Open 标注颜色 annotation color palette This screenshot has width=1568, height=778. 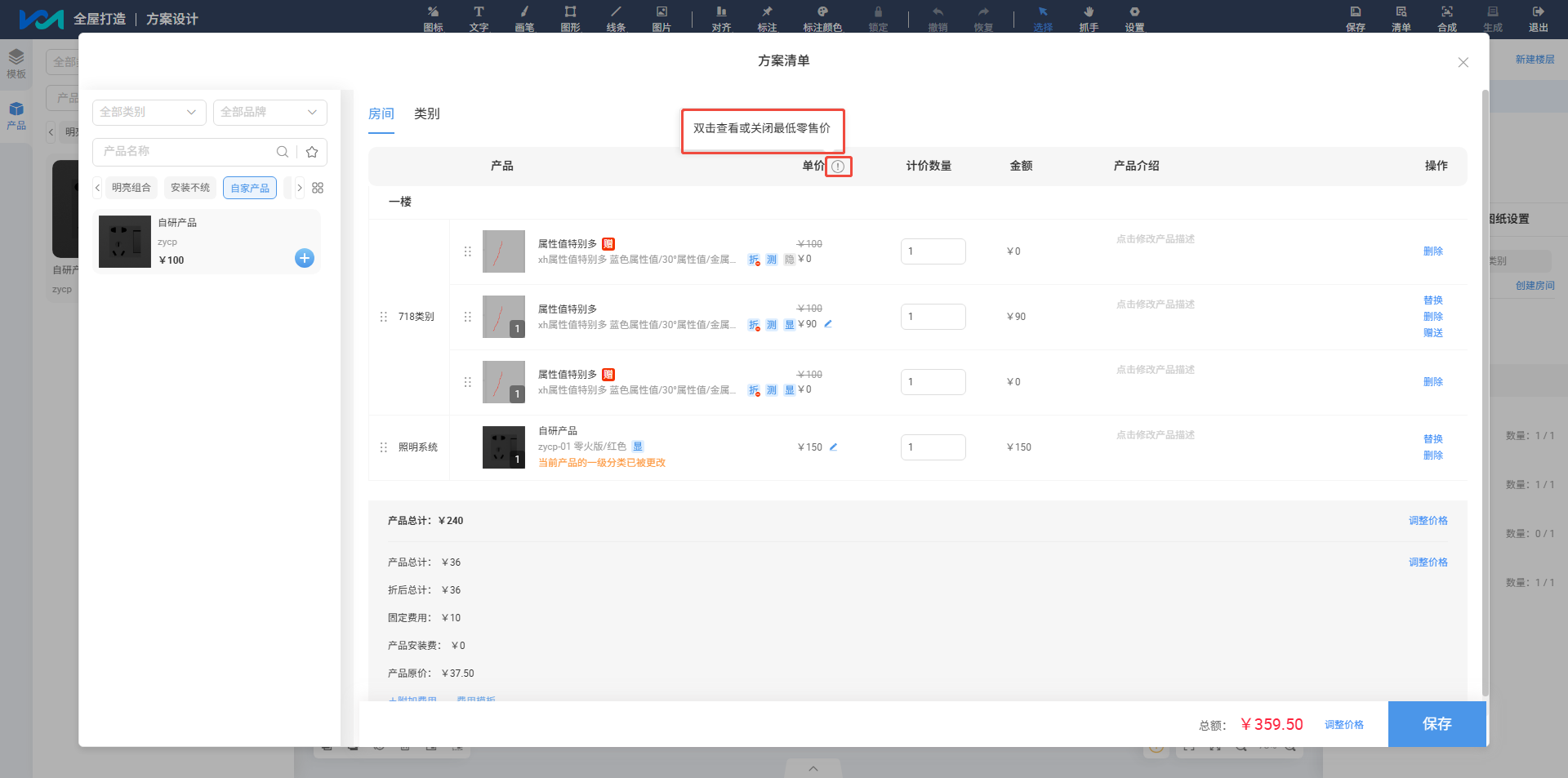(822, 18)
